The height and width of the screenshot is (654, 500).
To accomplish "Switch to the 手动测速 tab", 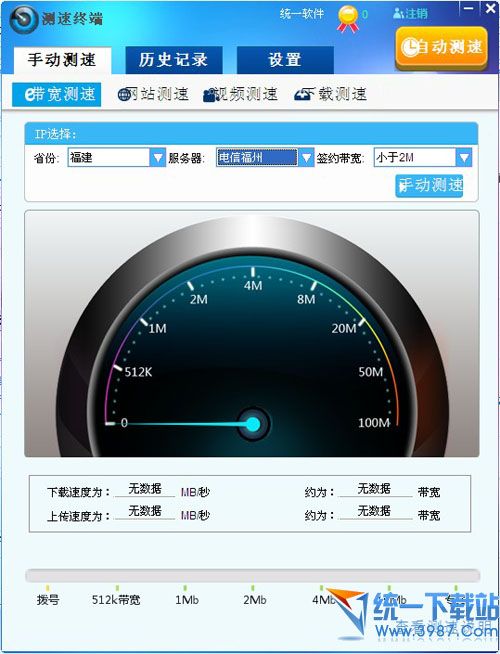I will [62, 60].
